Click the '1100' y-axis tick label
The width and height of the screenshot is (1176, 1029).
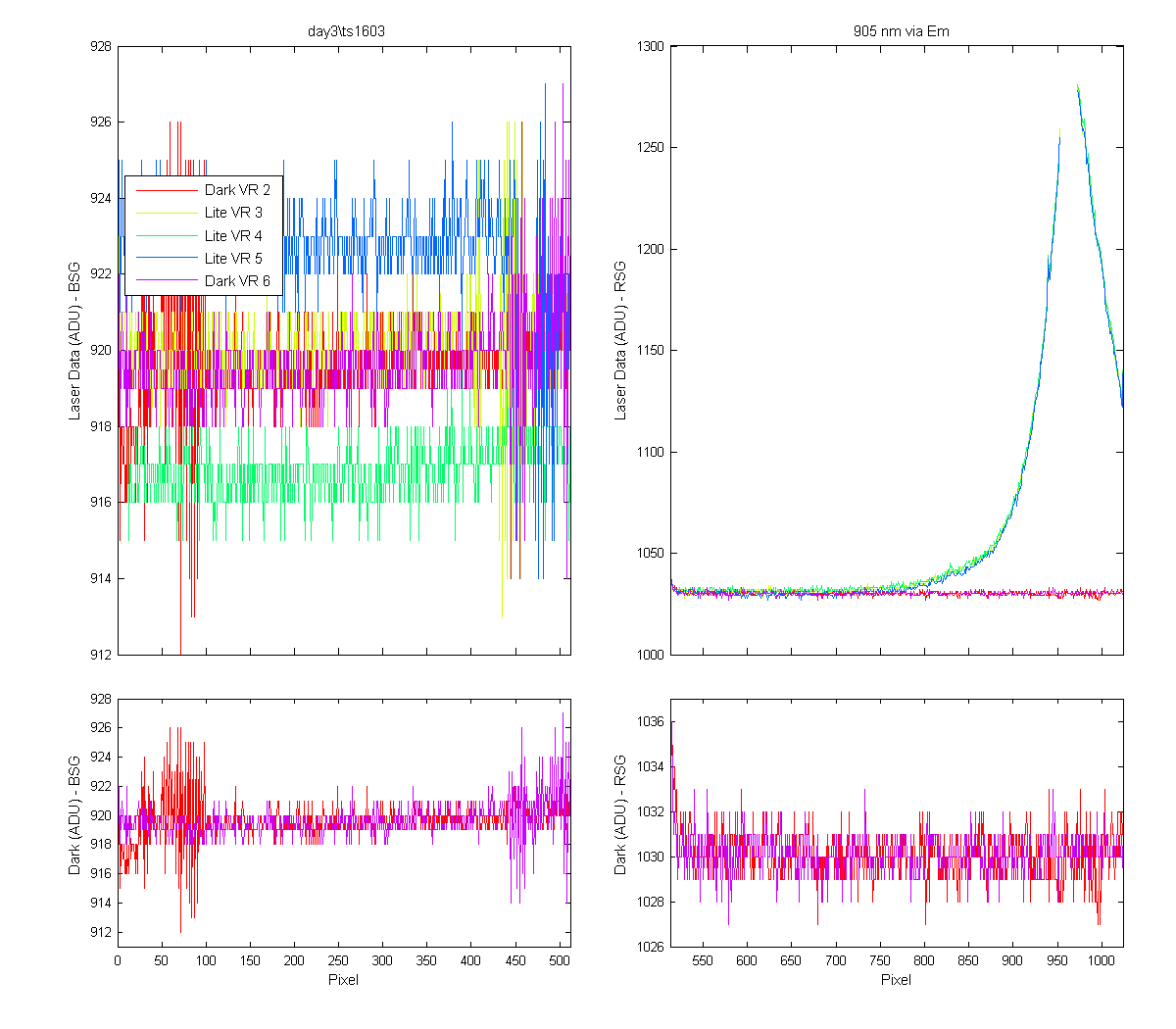tap(651, 452)
